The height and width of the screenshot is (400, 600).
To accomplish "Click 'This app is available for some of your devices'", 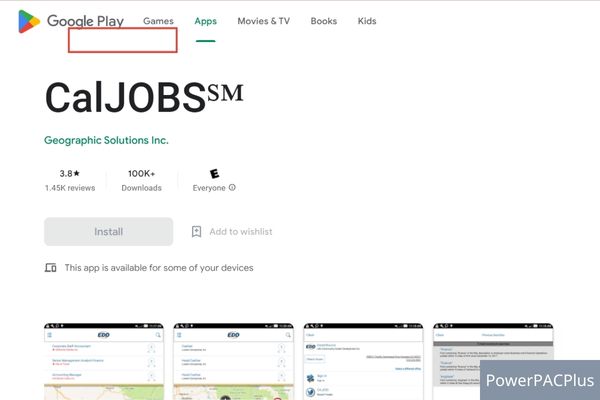I will click(159, 268).
